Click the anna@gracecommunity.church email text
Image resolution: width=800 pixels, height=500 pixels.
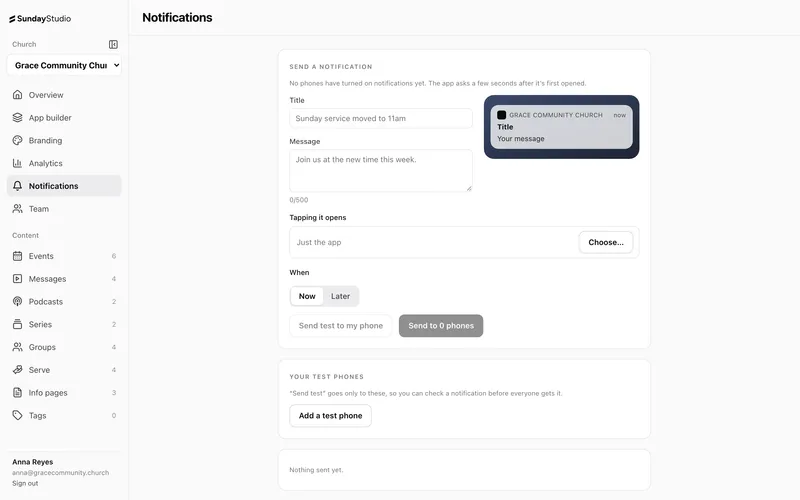point(61,473)
